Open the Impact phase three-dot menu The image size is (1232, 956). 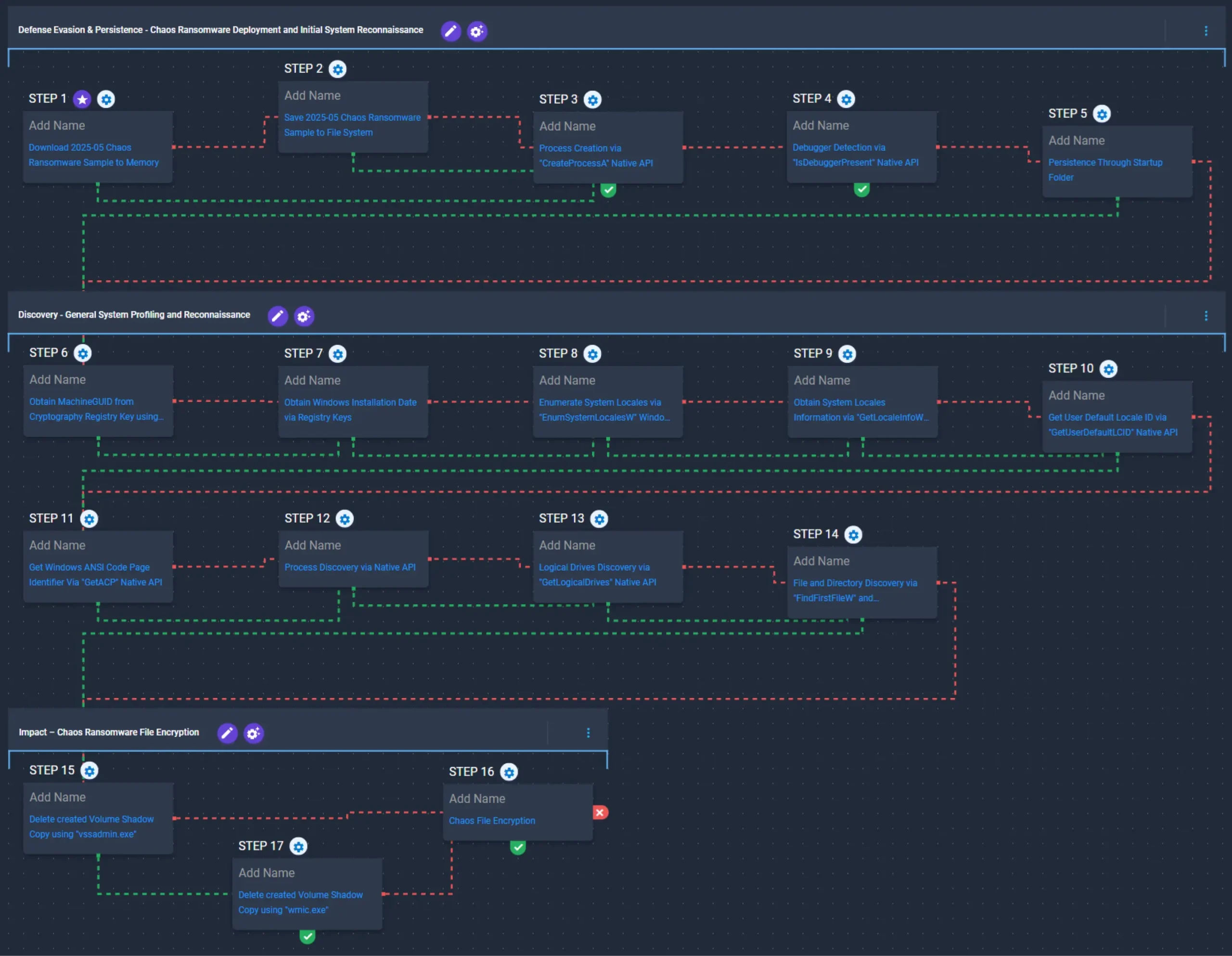[x=589, y=733]
